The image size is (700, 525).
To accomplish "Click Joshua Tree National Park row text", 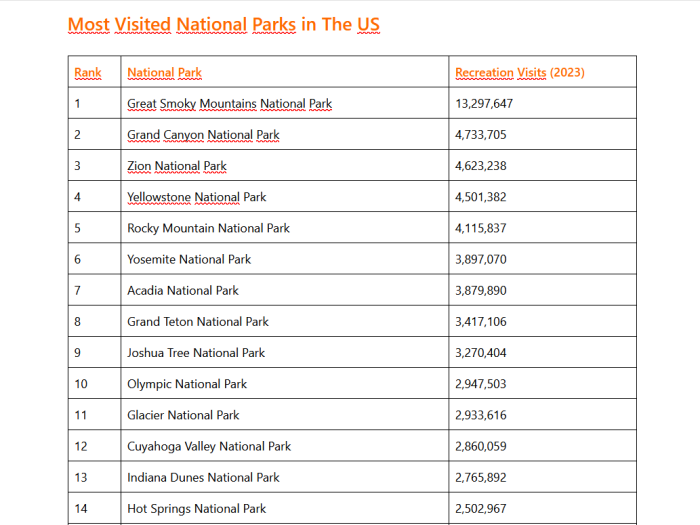I will click(196, 353).
